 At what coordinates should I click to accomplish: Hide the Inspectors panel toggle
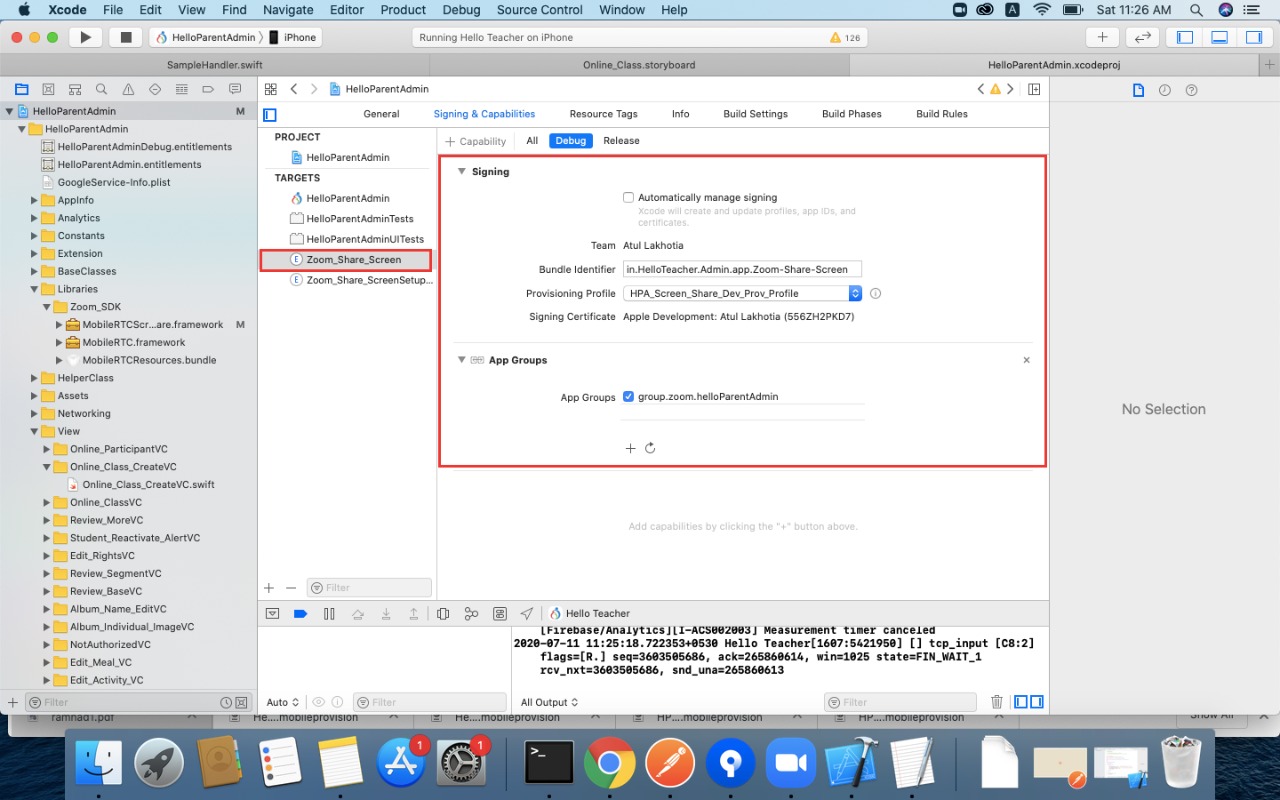pyautogui.click(x=1253, y=37)
